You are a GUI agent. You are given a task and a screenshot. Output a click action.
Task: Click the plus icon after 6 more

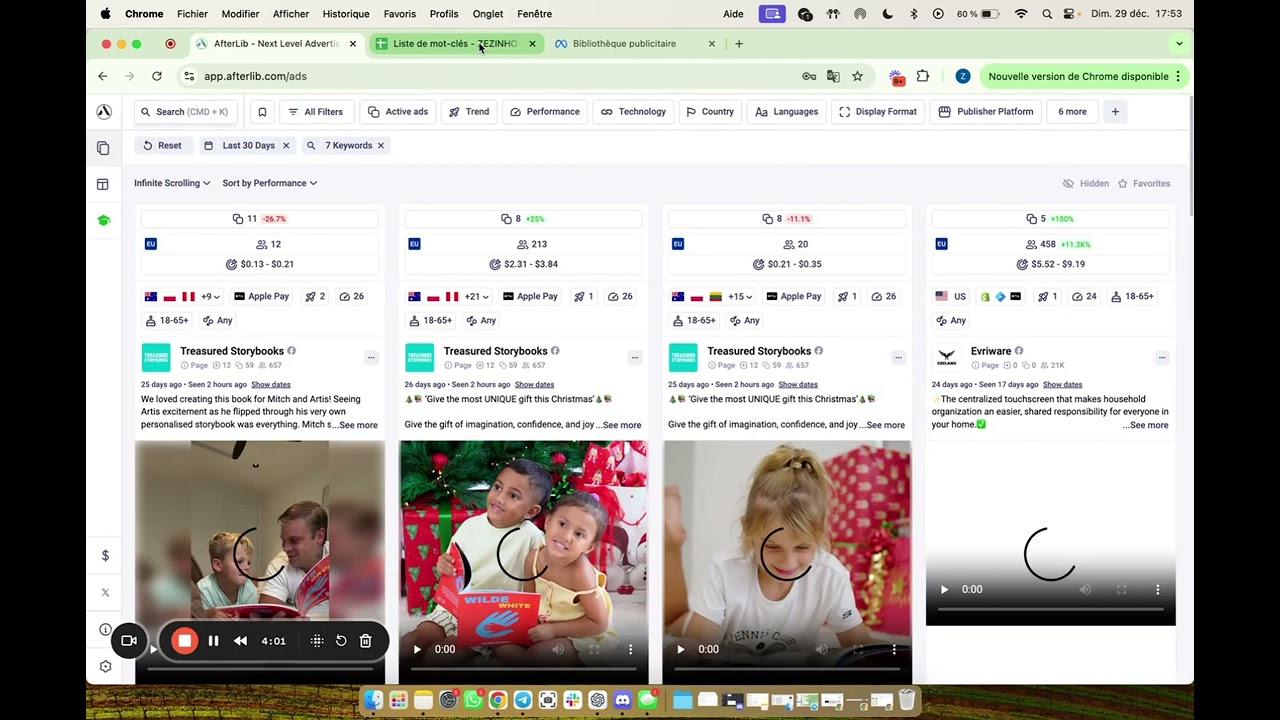click(x=1115, y=112)
